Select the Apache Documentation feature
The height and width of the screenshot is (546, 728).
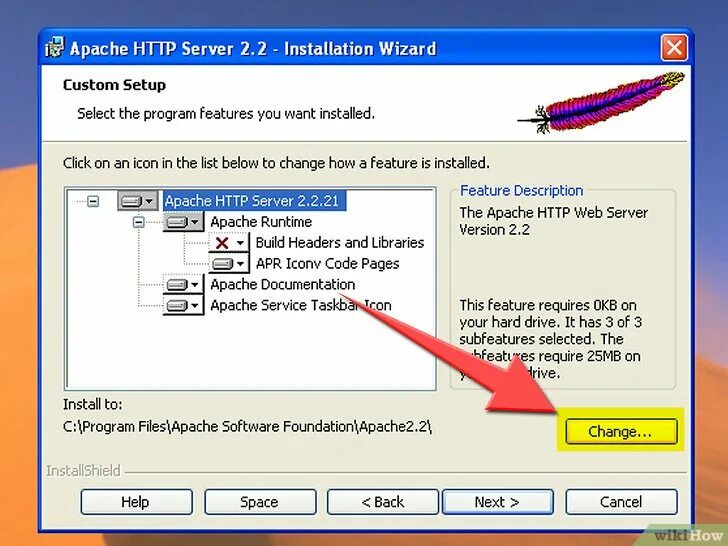pos(283,284)
